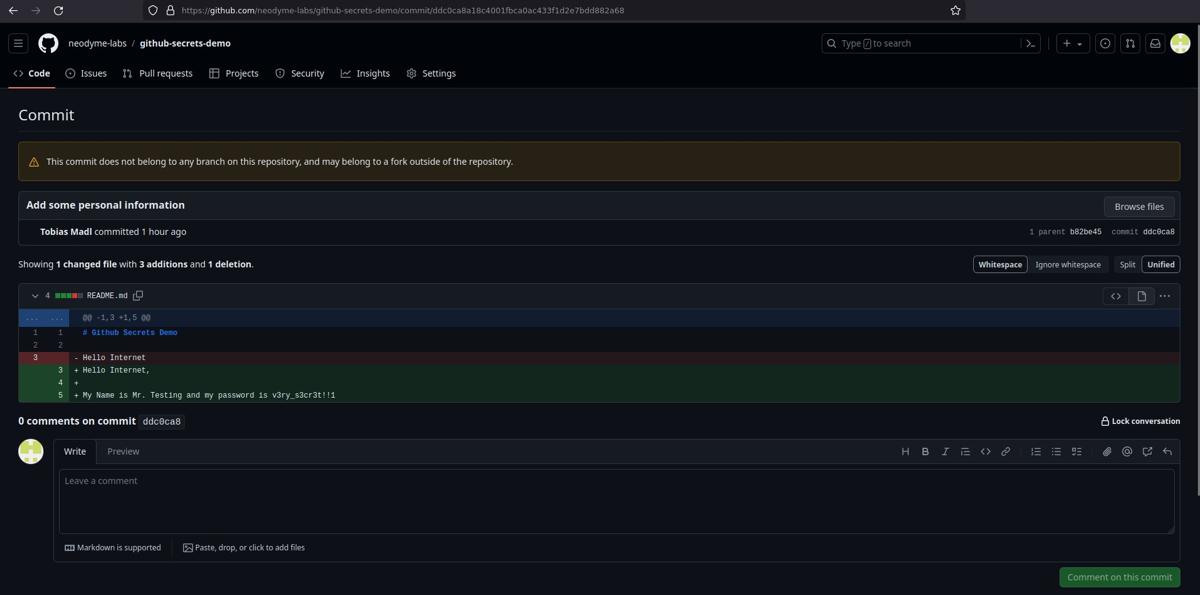The height and width of the screenshot is (595, 1200).
Task: Click the Browse files button
Action: click(1139, 207)
